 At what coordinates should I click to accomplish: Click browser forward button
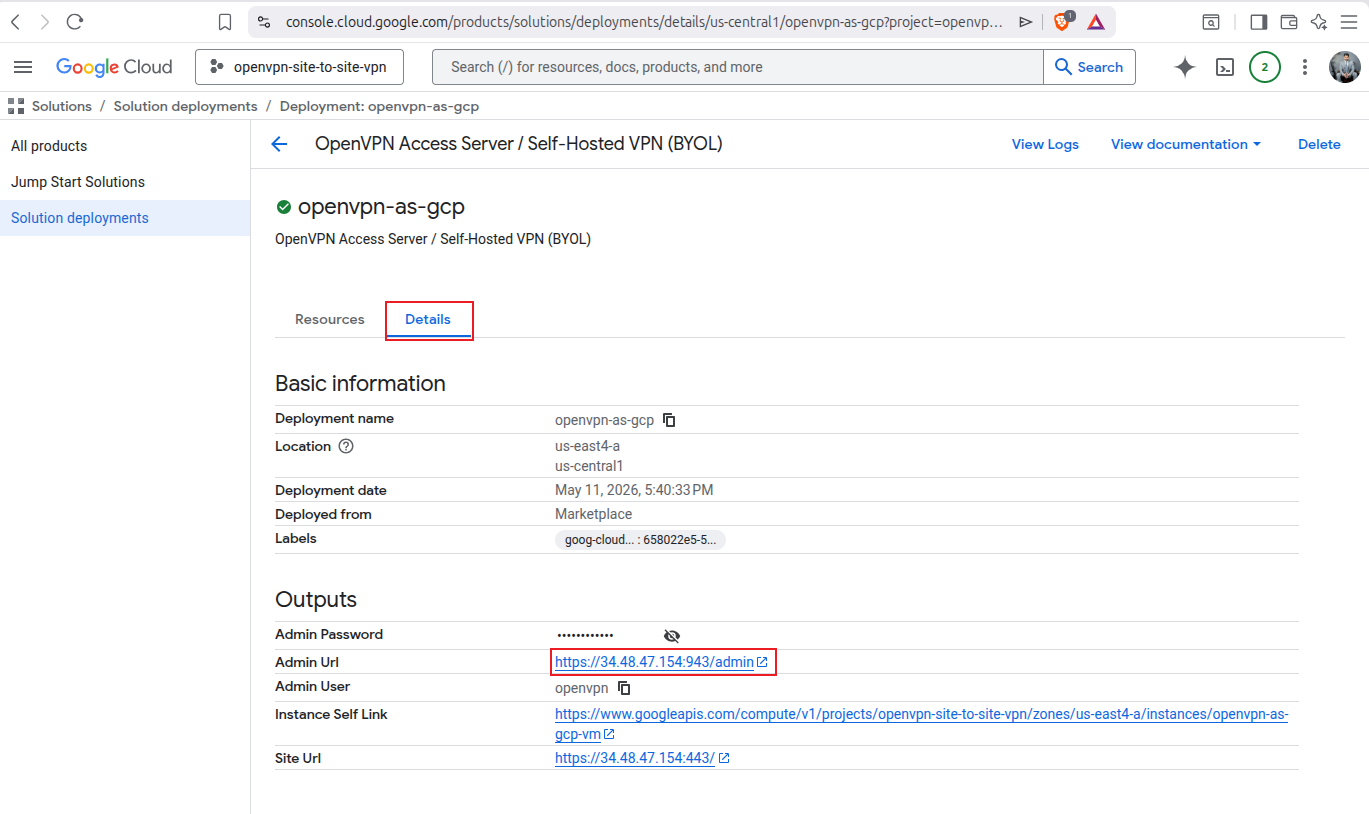(44, 22)
